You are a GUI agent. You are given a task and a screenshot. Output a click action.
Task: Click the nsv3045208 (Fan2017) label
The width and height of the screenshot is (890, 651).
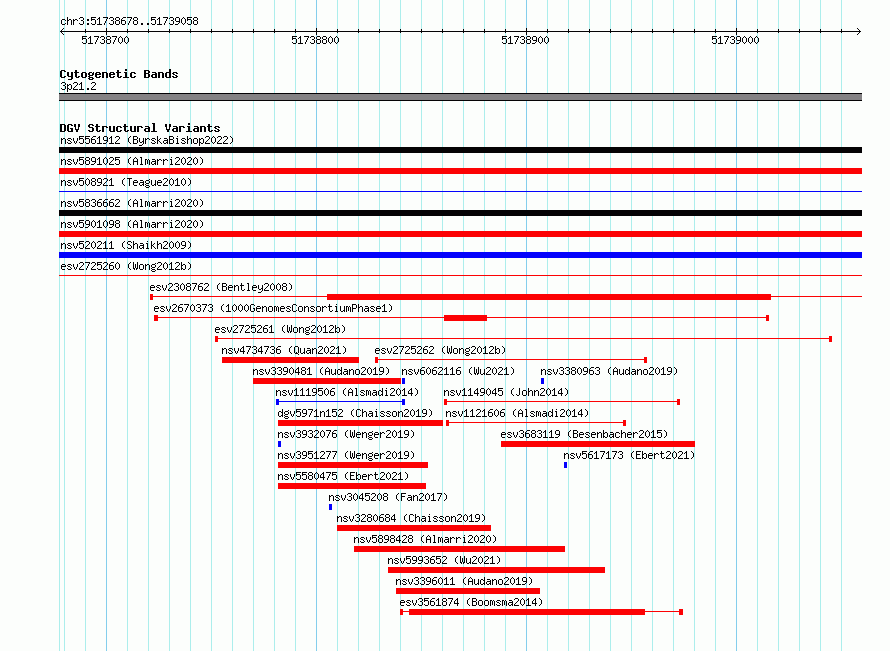388,497
